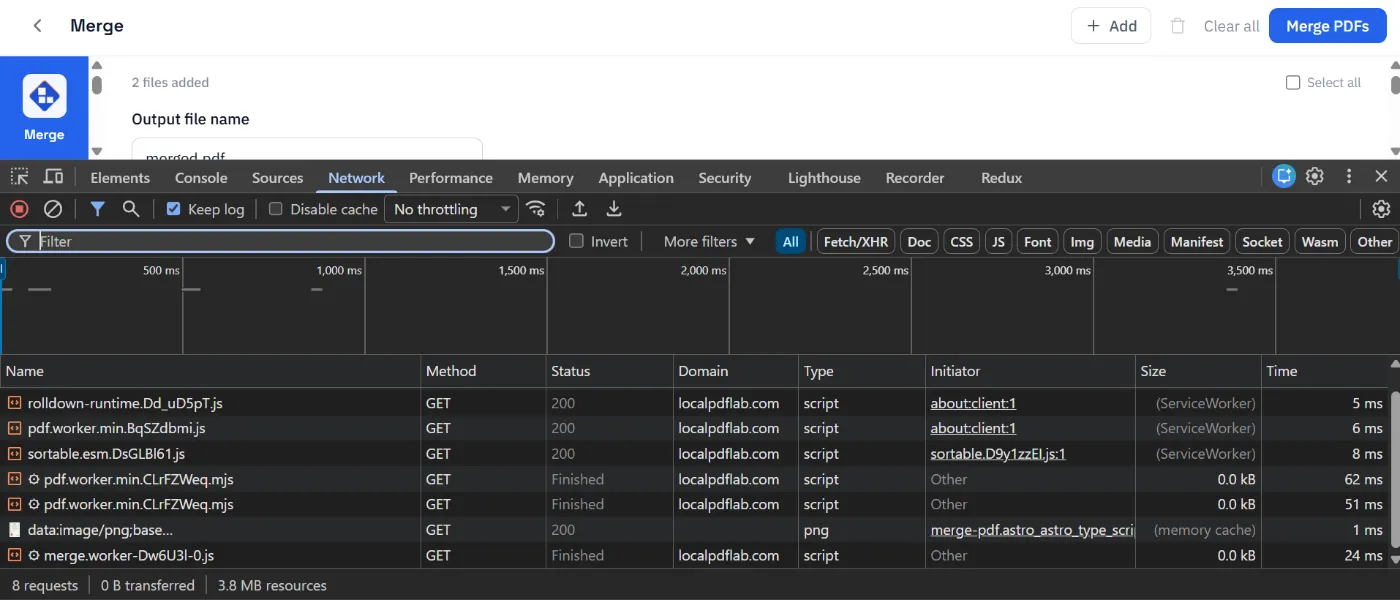Open the Recorder tab
Image resolution: width=1400 pixels, height=600 pixels.
pyautogui.click(x=915, y=177)
